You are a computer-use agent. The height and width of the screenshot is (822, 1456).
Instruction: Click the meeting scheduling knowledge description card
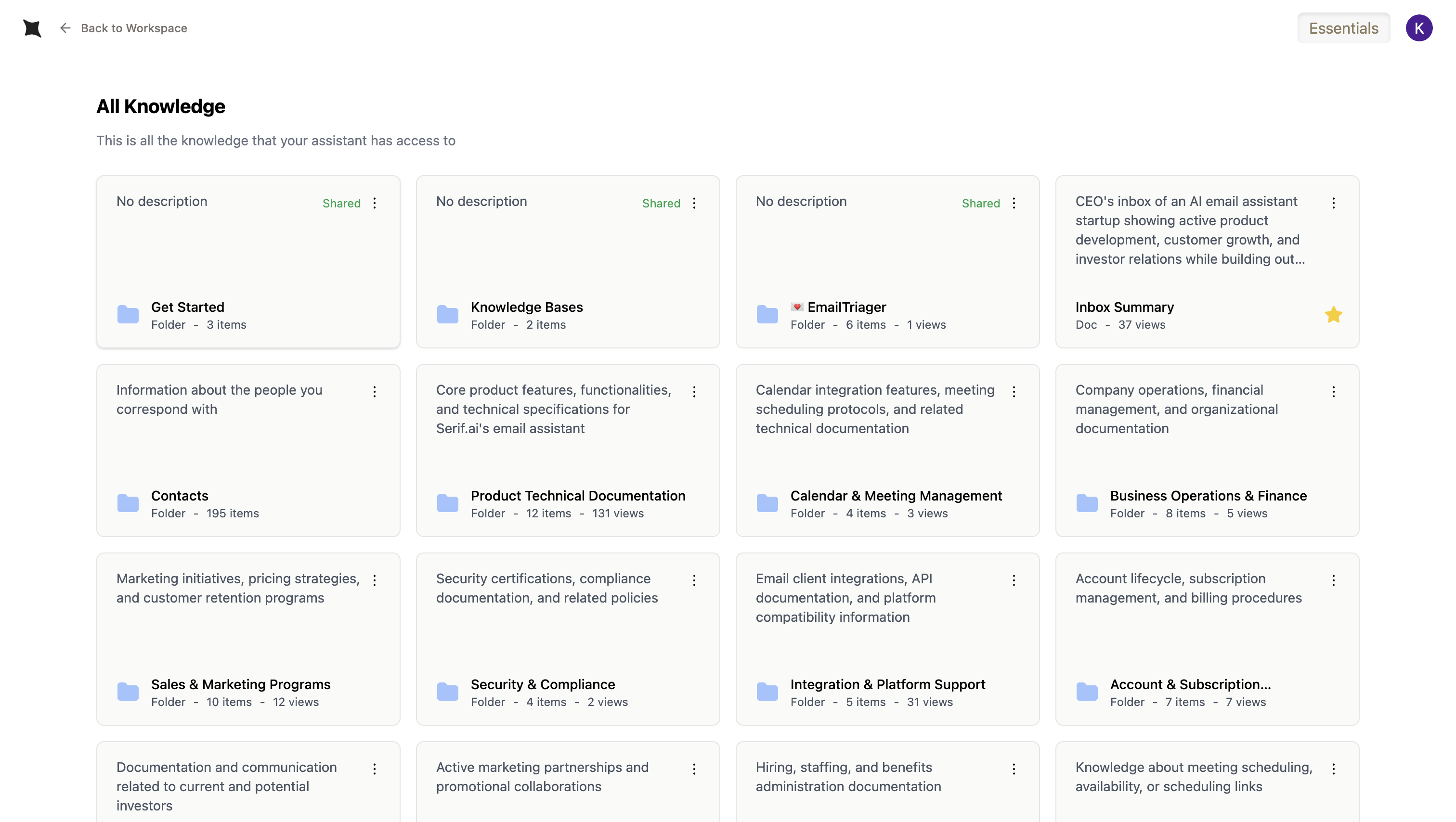point(1194,777)
